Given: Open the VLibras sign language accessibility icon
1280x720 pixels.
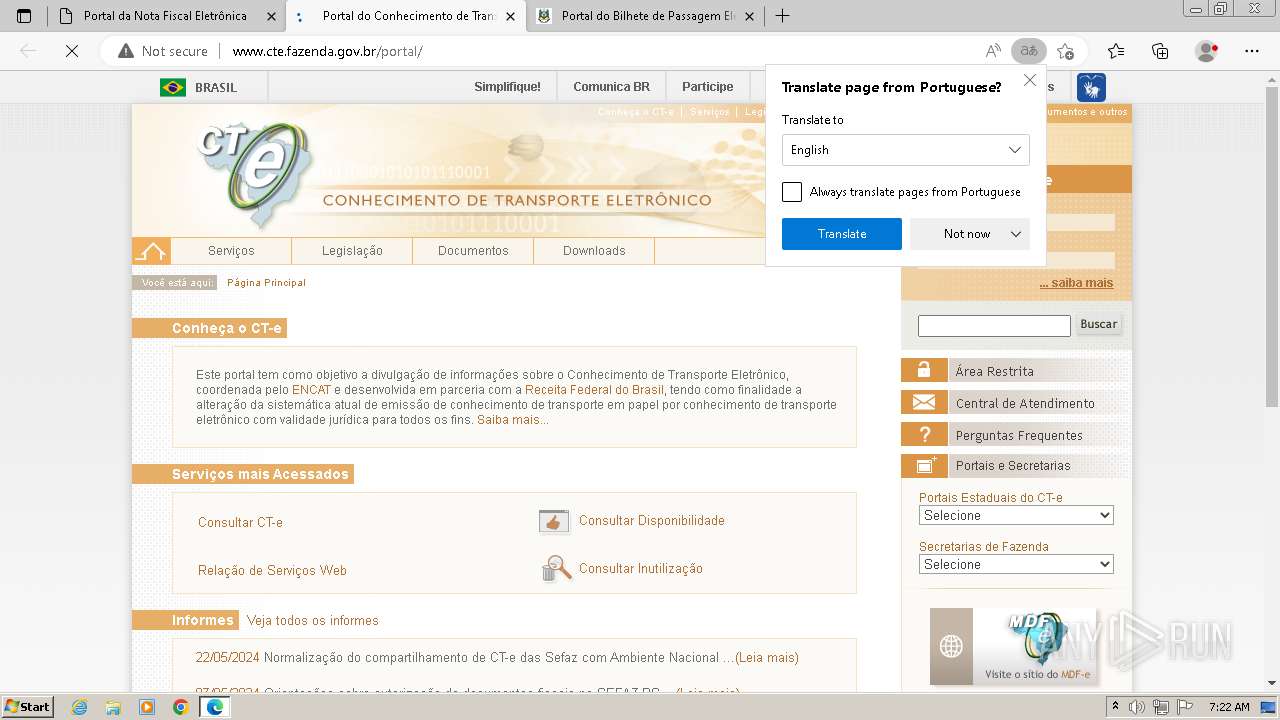Looking at the screenshot, I should pos(1091,88).
